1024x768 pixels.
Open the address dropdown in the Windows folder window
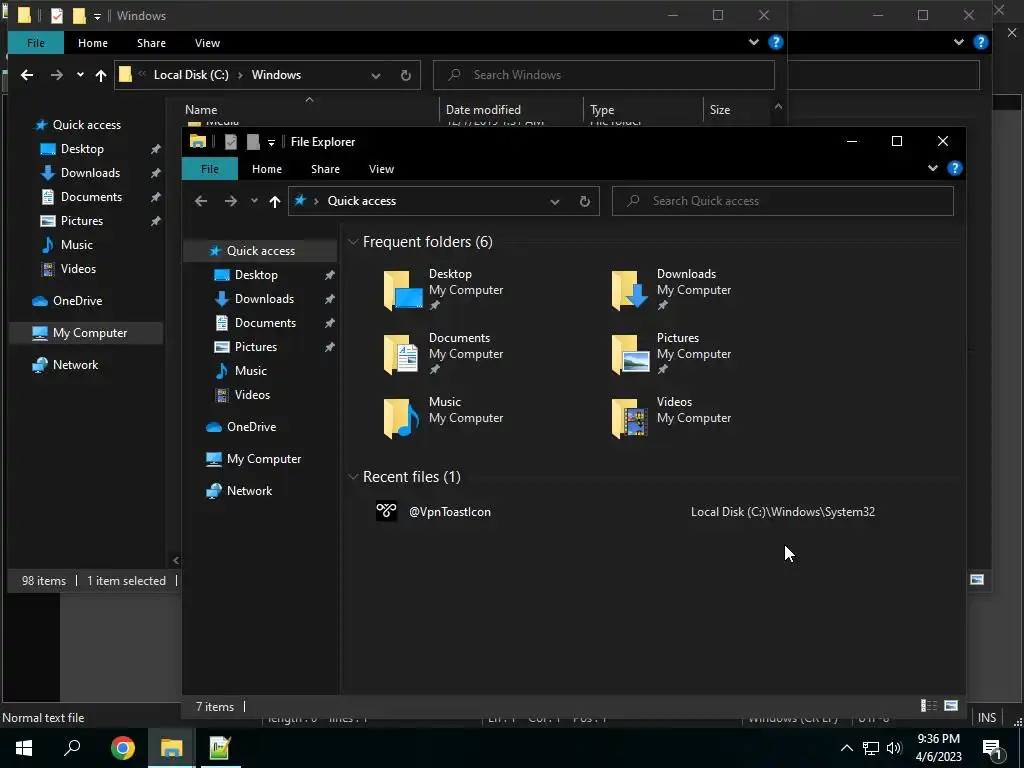point(376,75)
